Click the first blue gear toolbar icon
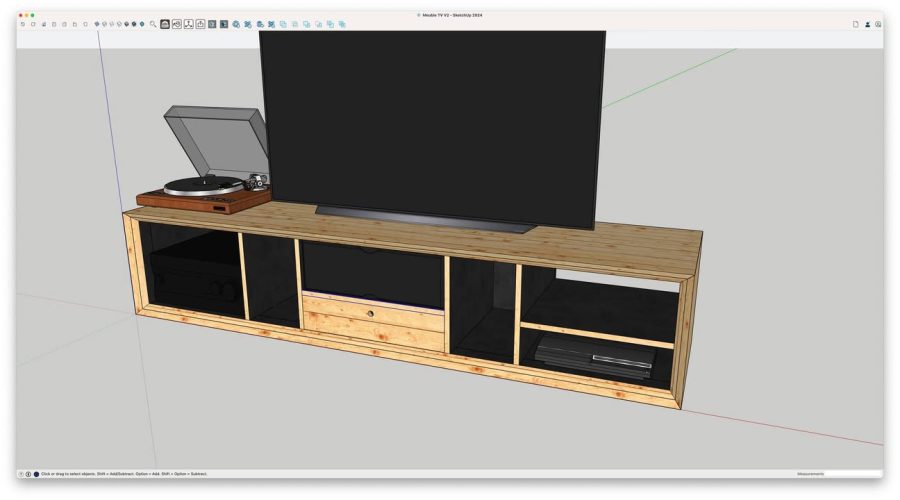This screenshot has width=900, height=500. [x=236, y=24]
